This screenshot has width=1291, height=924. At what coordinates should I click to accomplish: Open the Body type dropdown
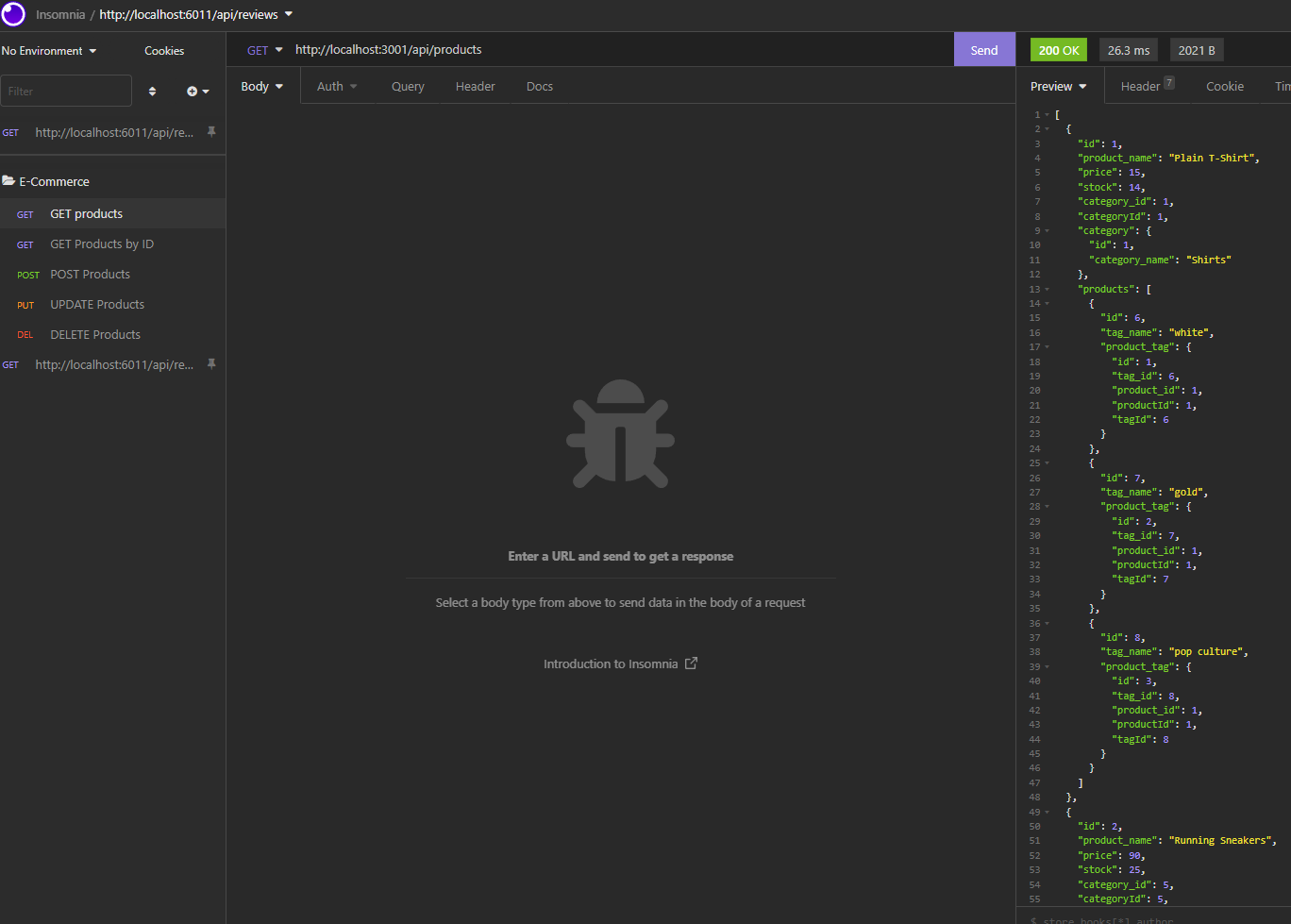(x=262, y=86)
